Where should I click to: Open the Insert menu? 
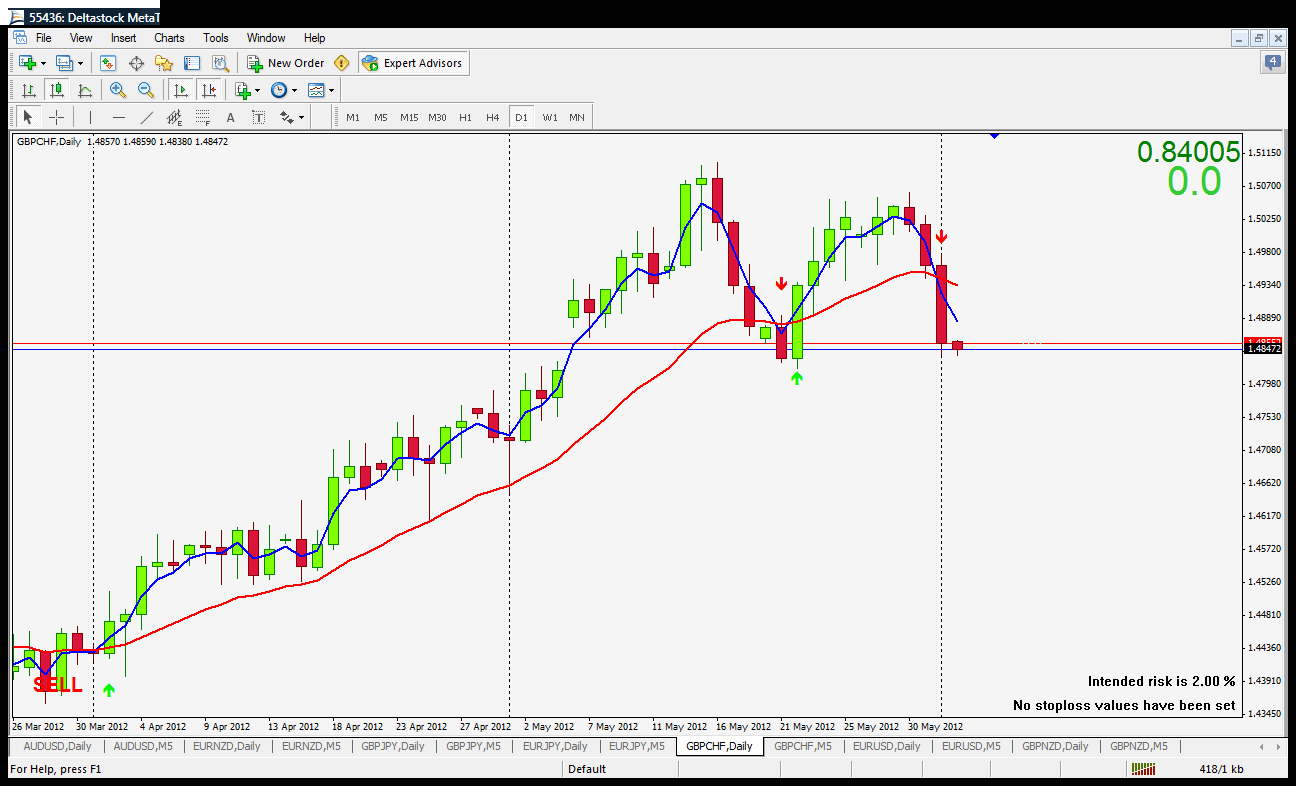click(124, 38)
